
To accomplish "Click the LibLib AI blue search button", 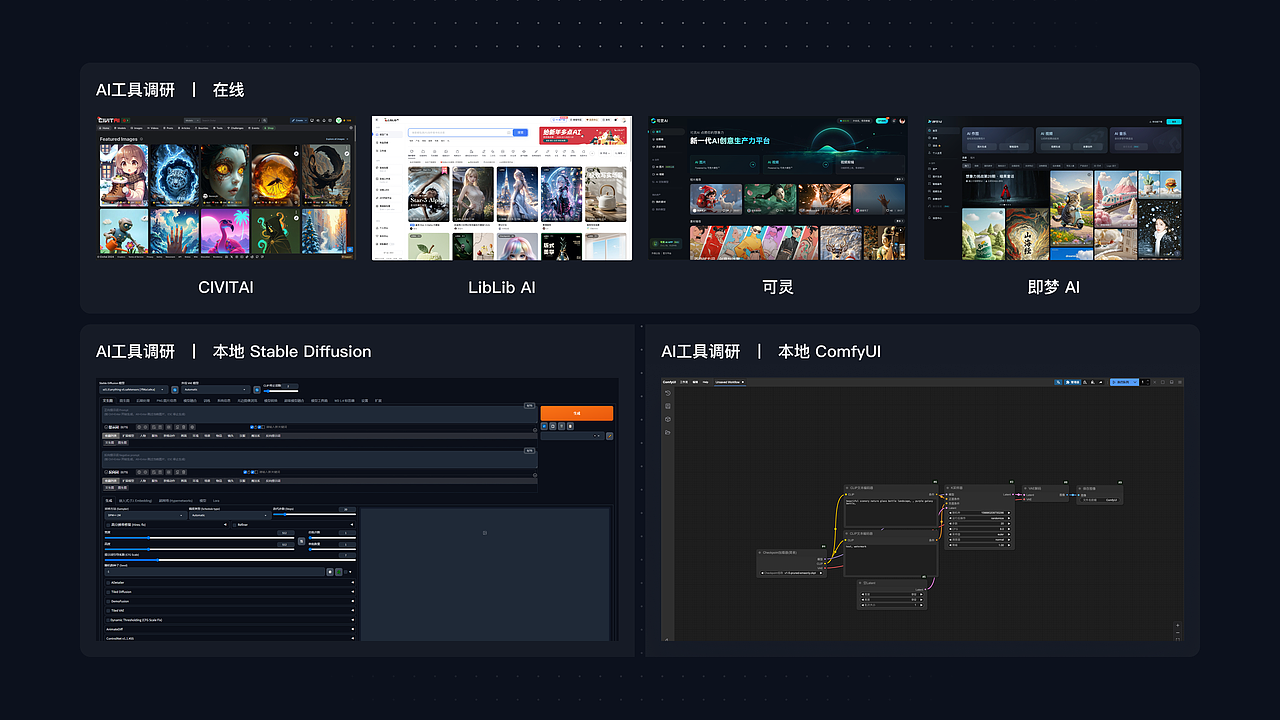I will [x=520, y=132].
